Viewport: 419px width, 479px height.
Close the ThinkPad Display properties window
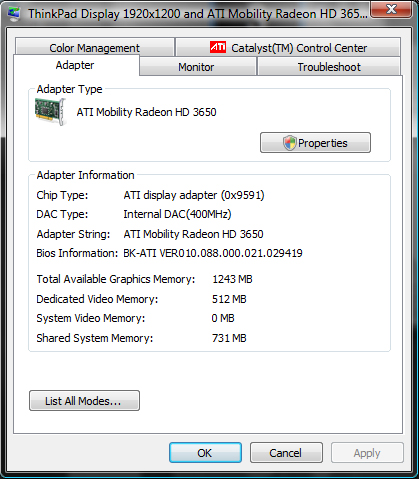point(391,9)
